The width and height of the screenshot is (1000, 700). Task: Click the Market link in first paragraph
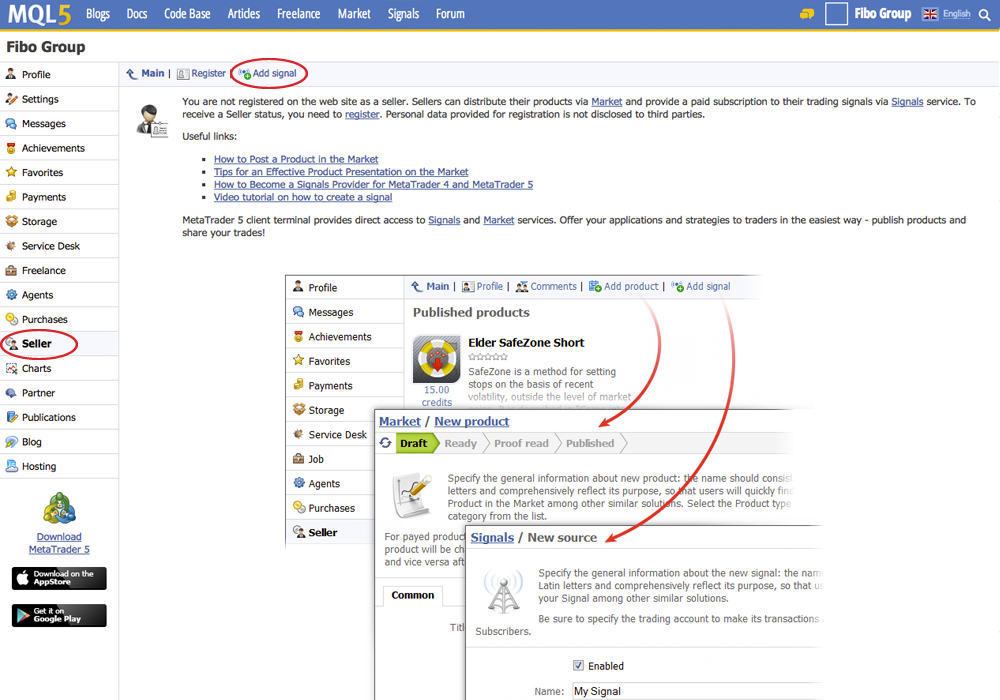[x=607, y=101]
